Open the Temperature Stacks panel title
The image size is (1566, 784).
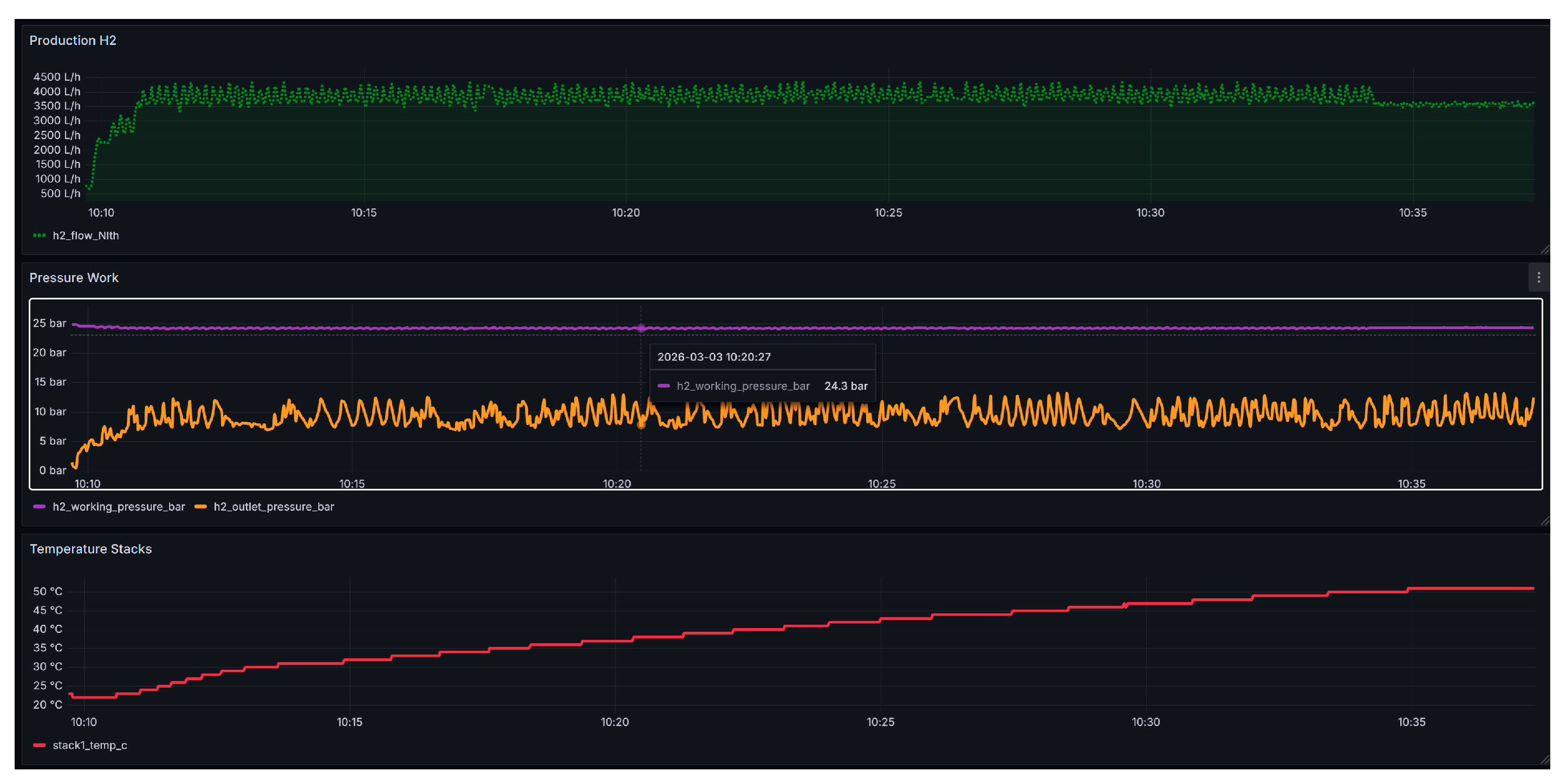pyautogui.click(x=90, y=549)
